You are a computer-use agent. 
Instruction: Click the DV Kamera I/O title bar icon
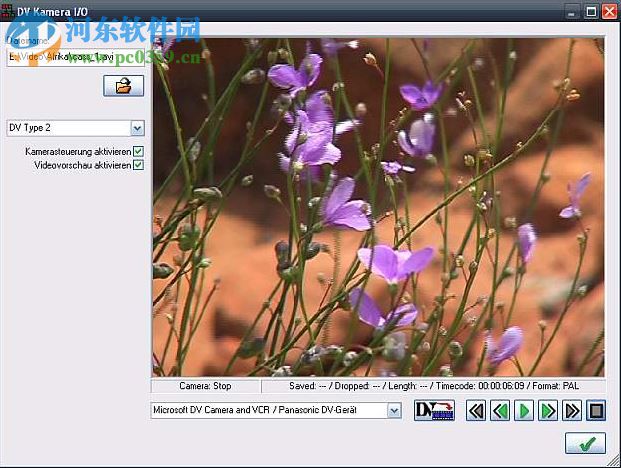(x=7, y=11)
